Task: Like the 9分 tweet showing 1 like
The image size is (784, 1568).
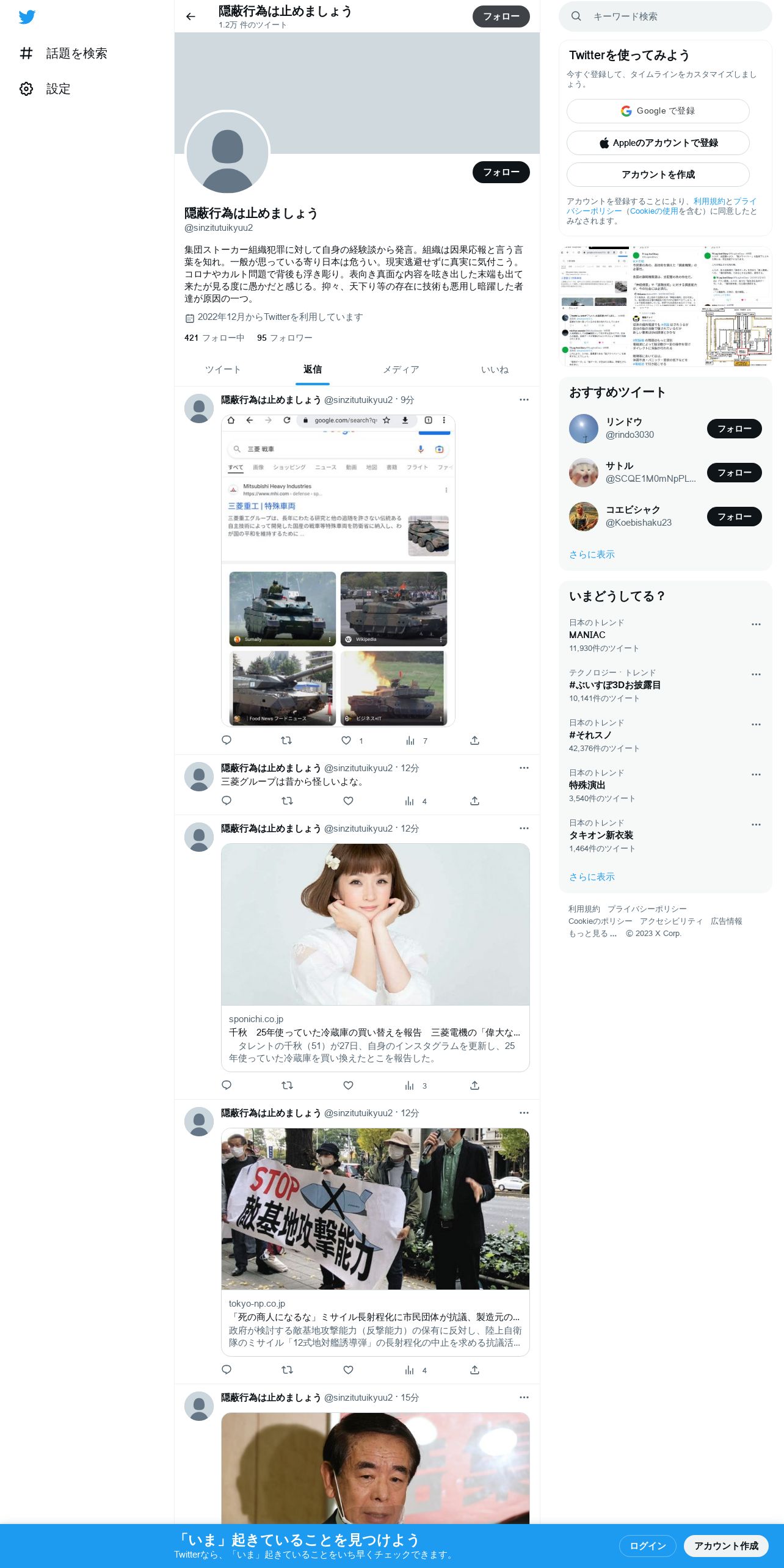Action: (x=346, y=740)
